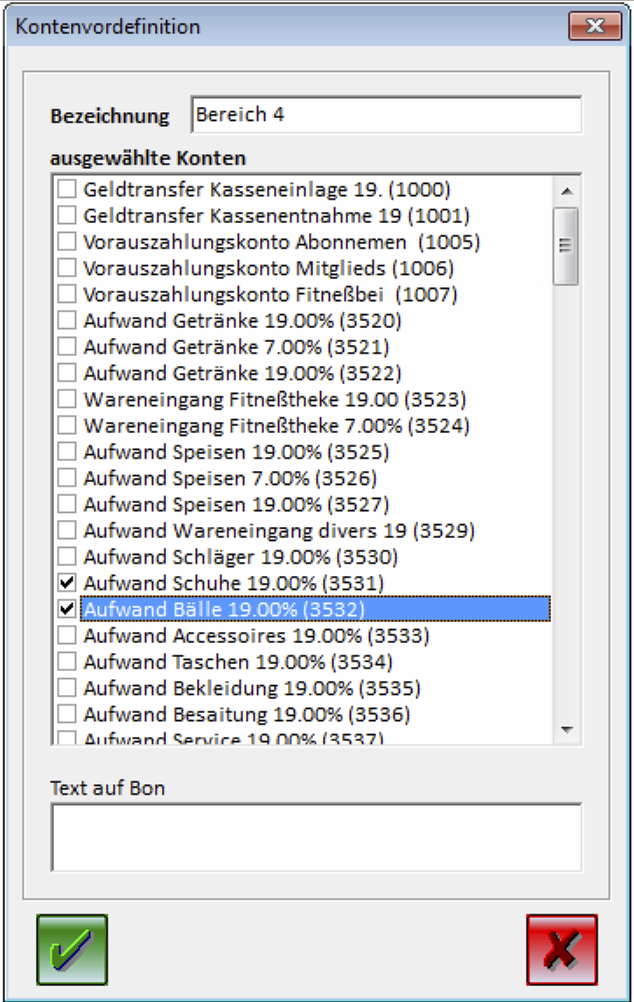Tick Aufwand Getränke 7.00% (3521)
The height and width of the screenshot is (1002, 634).
pos(67,347)
